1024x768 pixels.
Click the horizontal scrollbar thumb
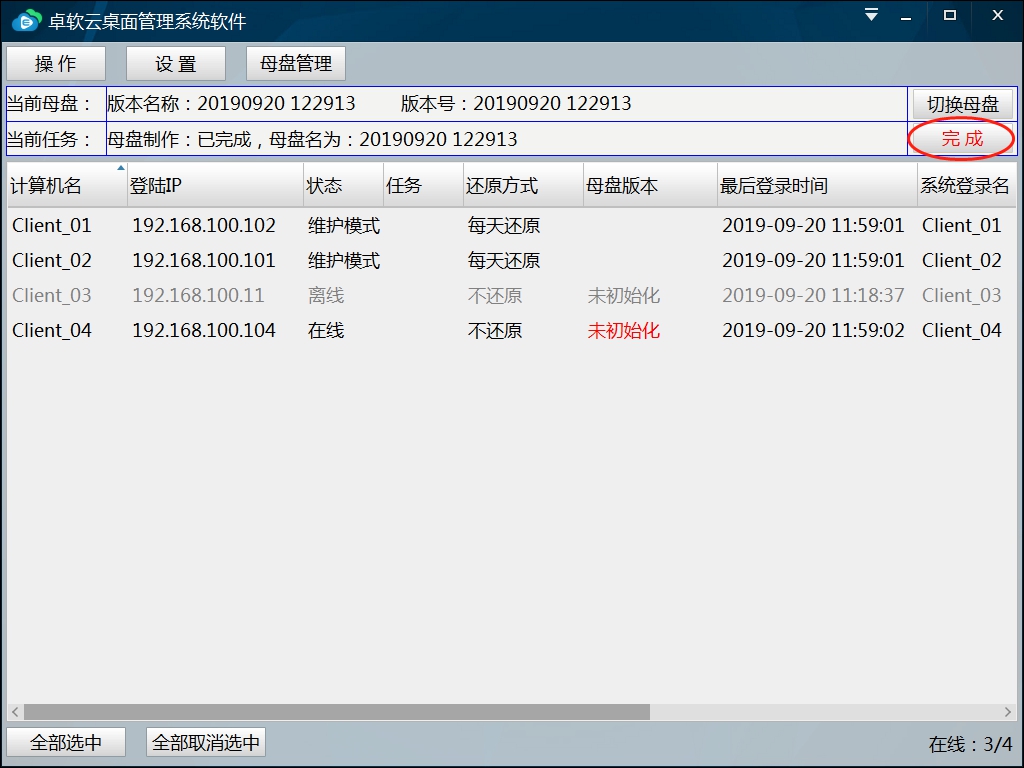click(336, 712)
